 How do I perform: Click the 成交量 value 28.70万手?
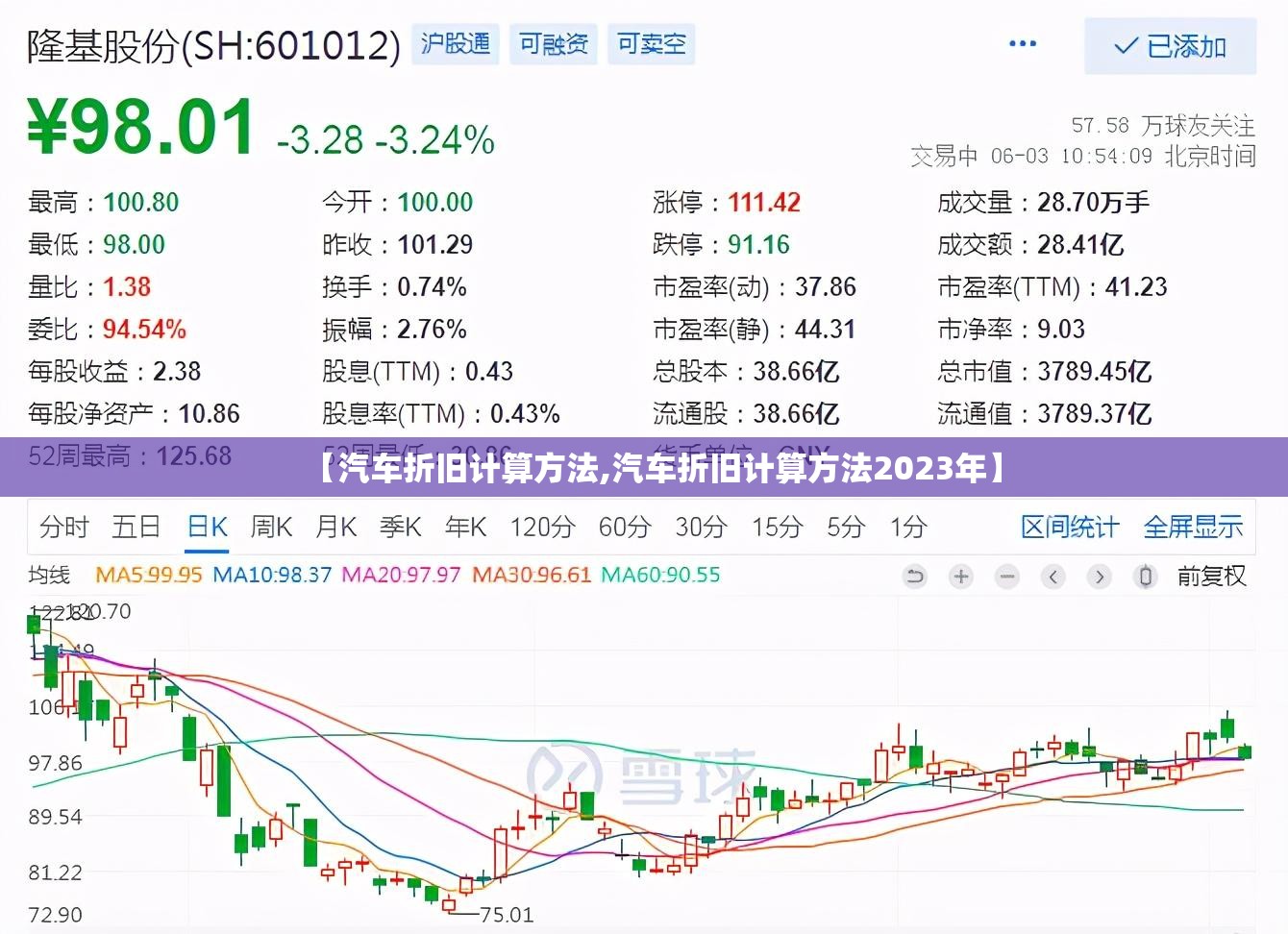click(1094, 202)
